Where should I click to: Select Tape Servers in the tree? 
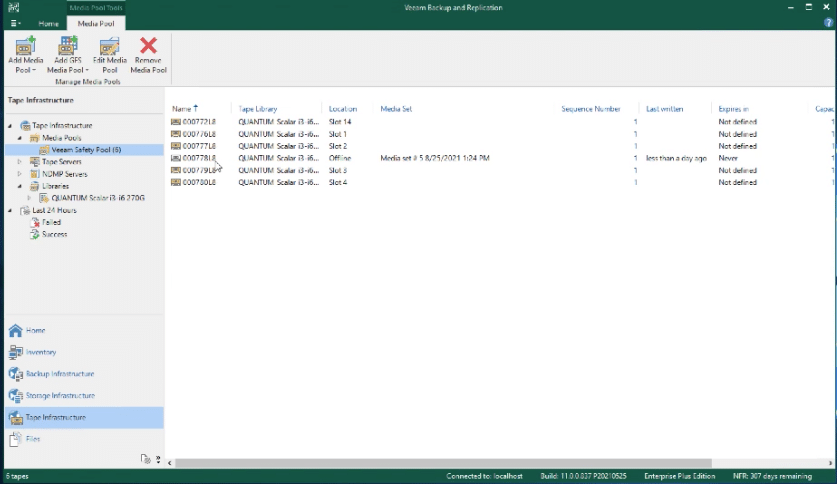62,162
